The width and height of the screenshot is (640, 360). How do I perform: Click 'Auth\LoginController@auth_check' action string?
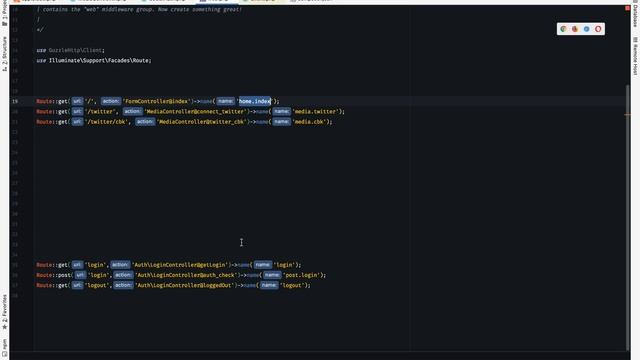coord(186,275)
